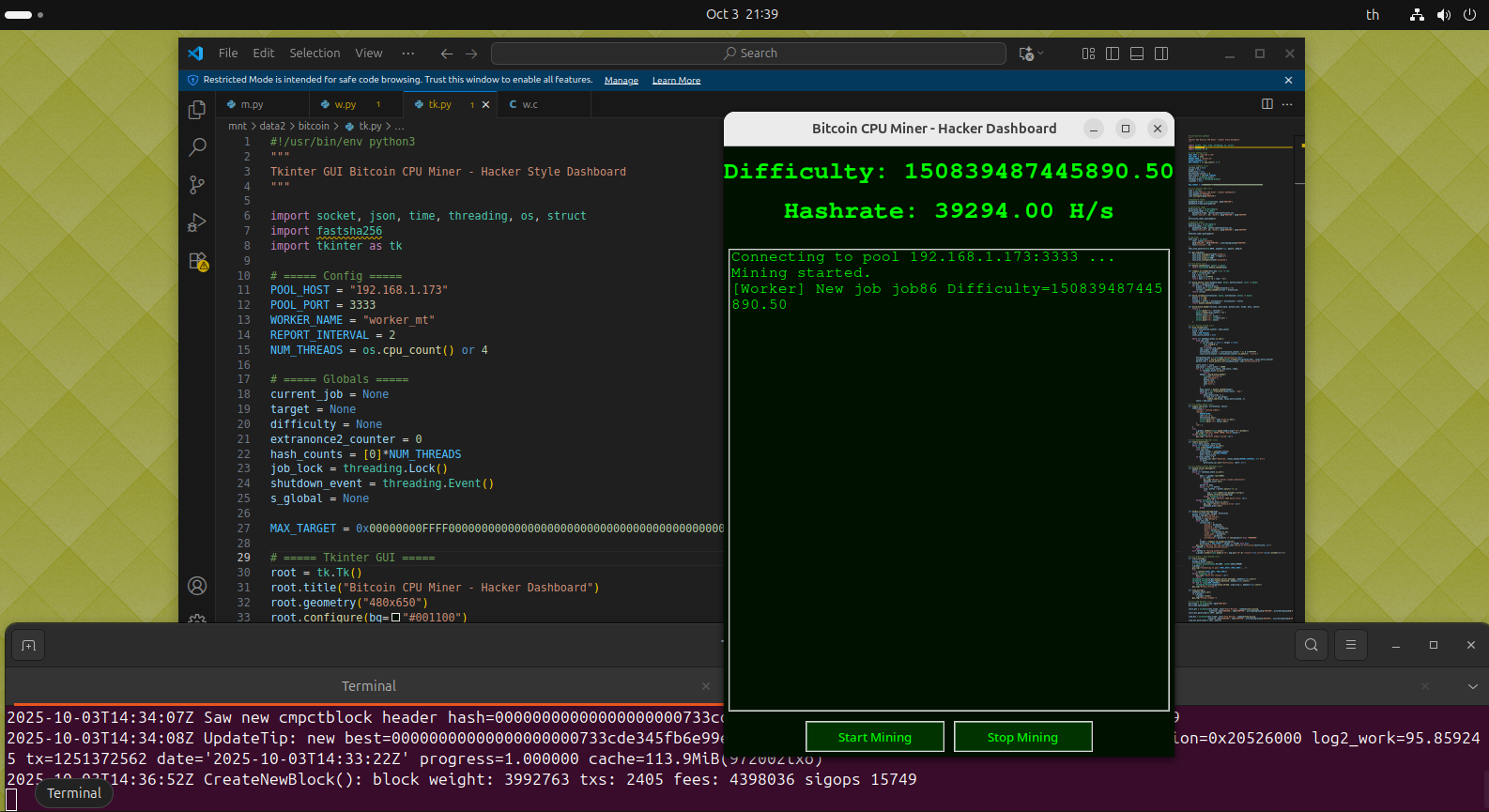1489x812 pixels.
Task: Open the Copilot chat dropdown arrow
Action: [x=1041, y=54]
